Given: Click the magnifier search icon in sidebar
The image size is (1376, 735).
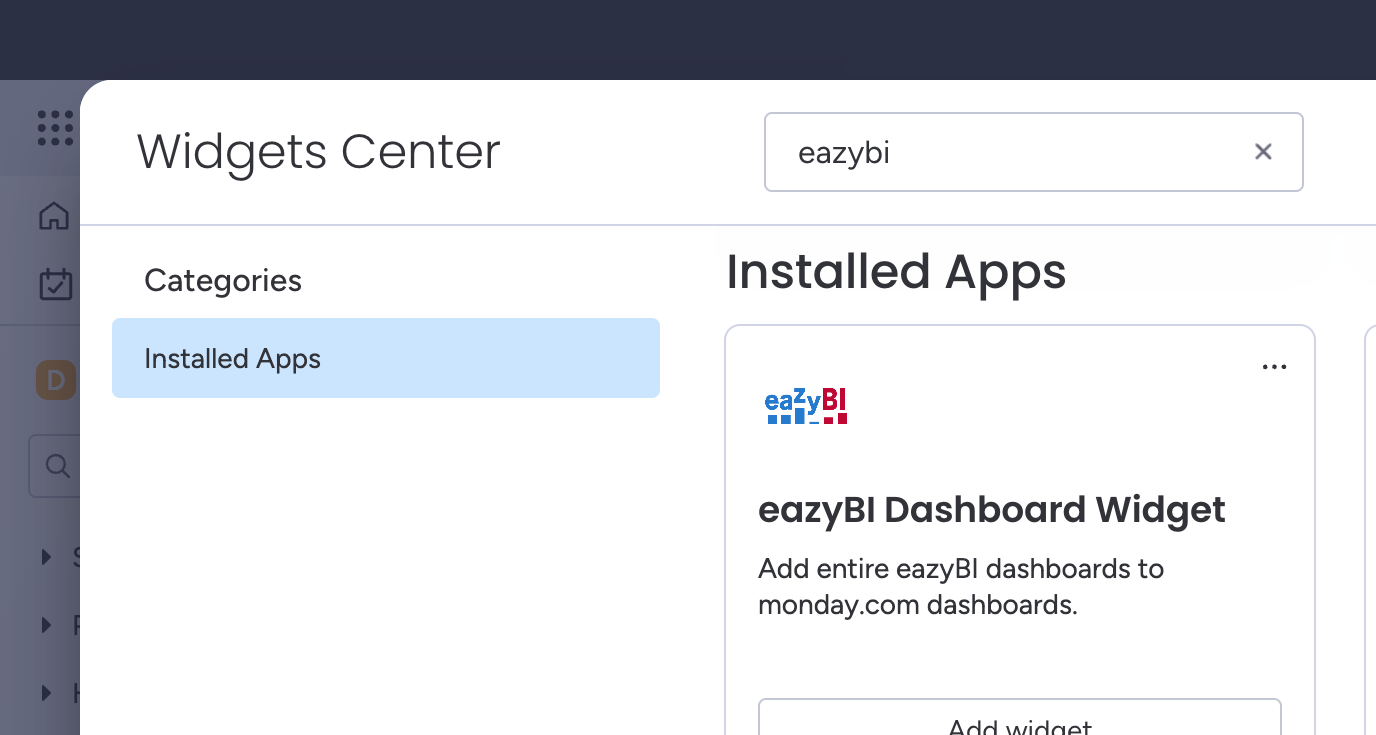Looking at the screenshot, I should (x=58, y=466).
